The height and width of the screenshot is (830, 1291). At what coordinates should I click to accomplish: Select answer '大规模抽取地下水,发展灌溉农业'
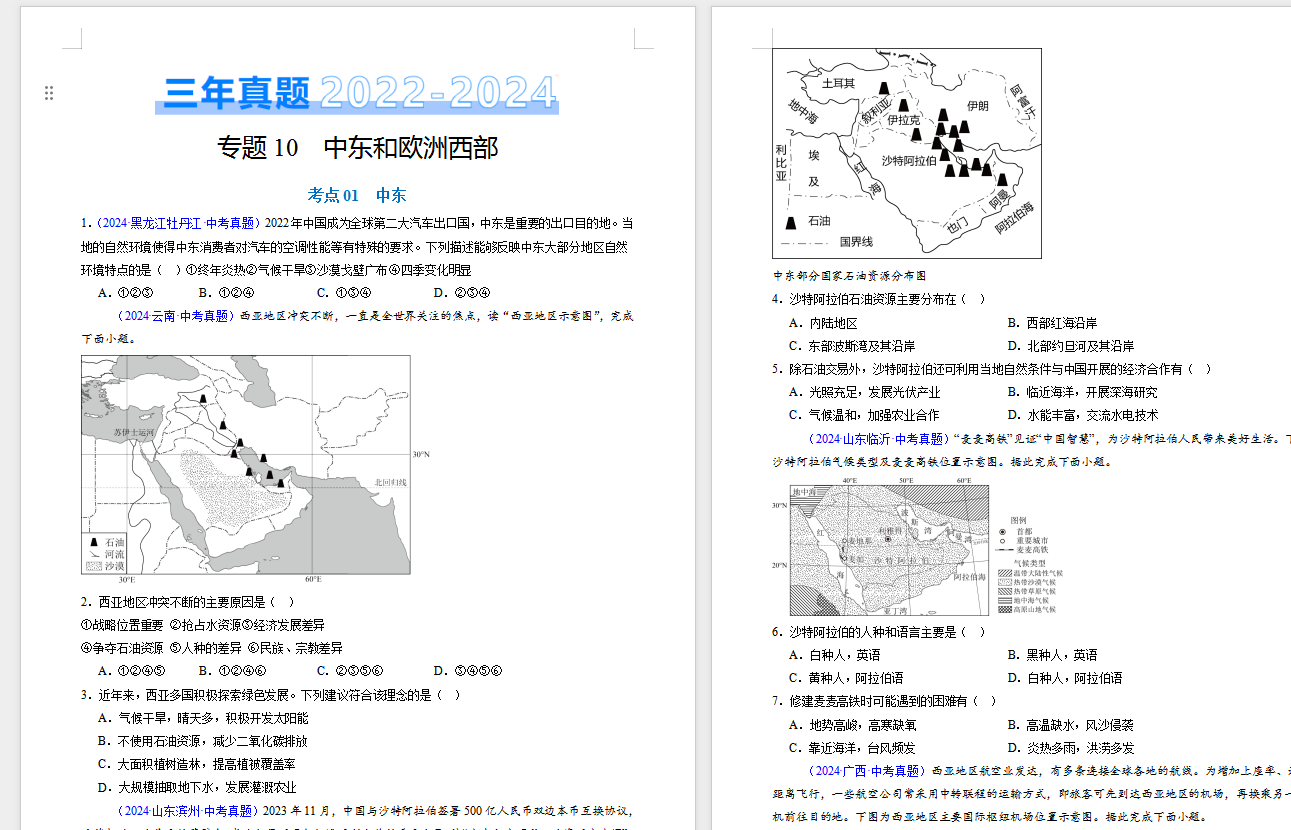[x=197, y=787]
